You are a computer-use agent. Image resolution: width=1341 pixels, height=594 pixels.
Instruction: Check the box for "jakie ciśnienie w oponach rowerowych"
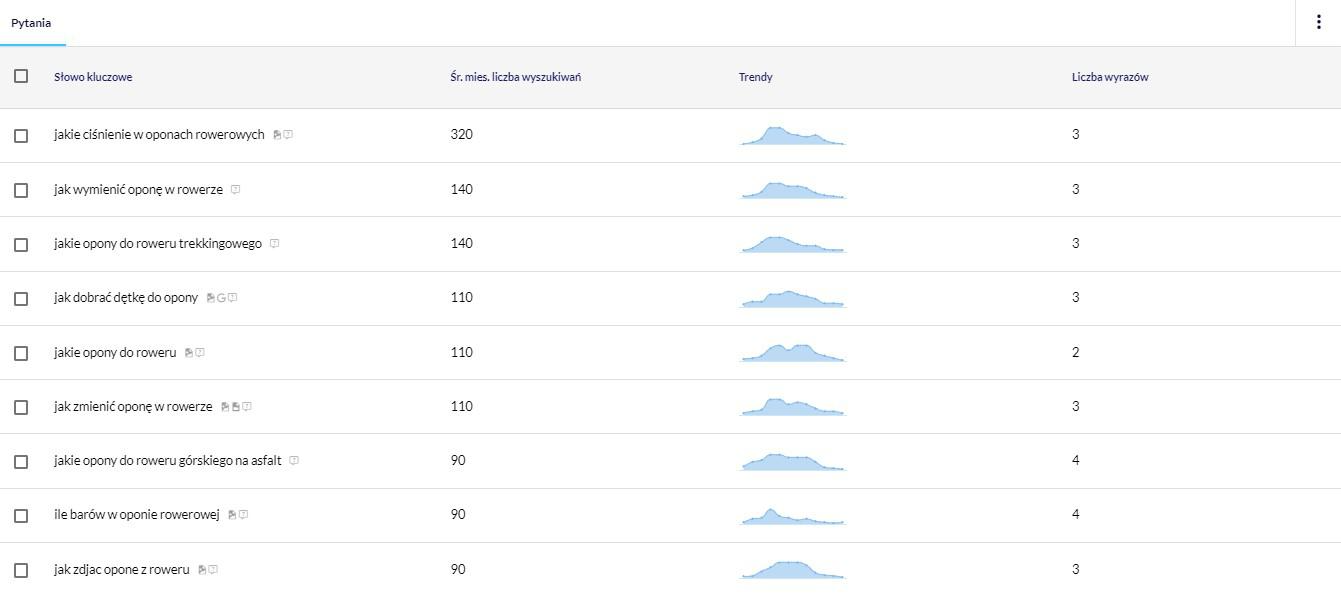pos(21,135)
